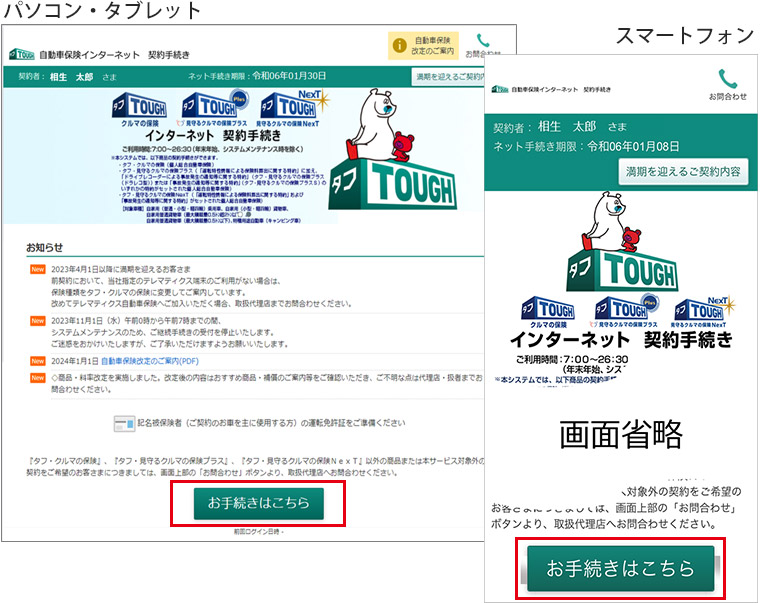Tap 見守るクルマの保険NexT logo on smartphone
The height and width of the screenshot is (603, 760).
[x=702, y=312]
